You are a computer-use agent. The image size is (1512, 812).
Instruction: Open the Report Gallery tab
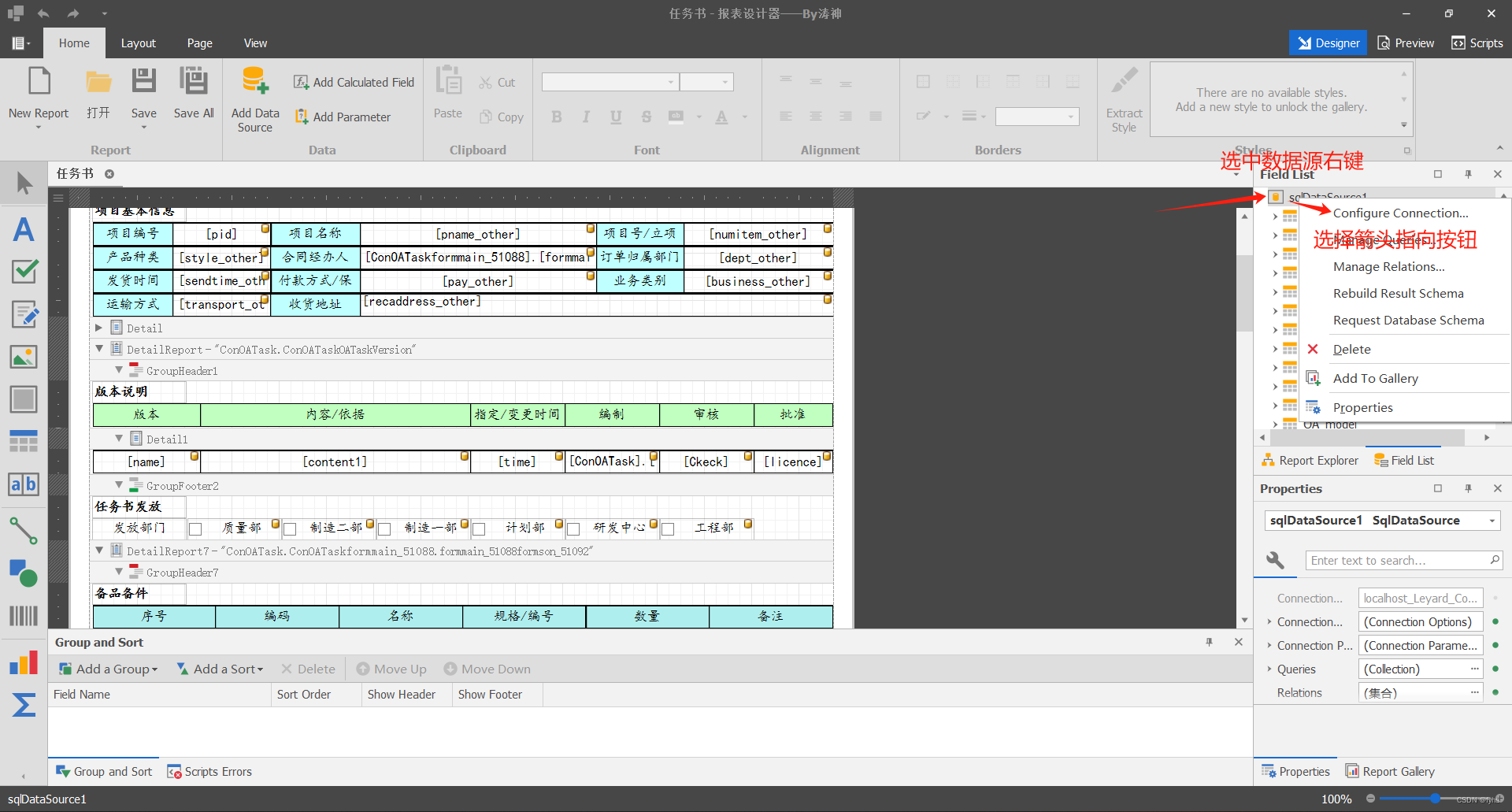click(1390, 771)
